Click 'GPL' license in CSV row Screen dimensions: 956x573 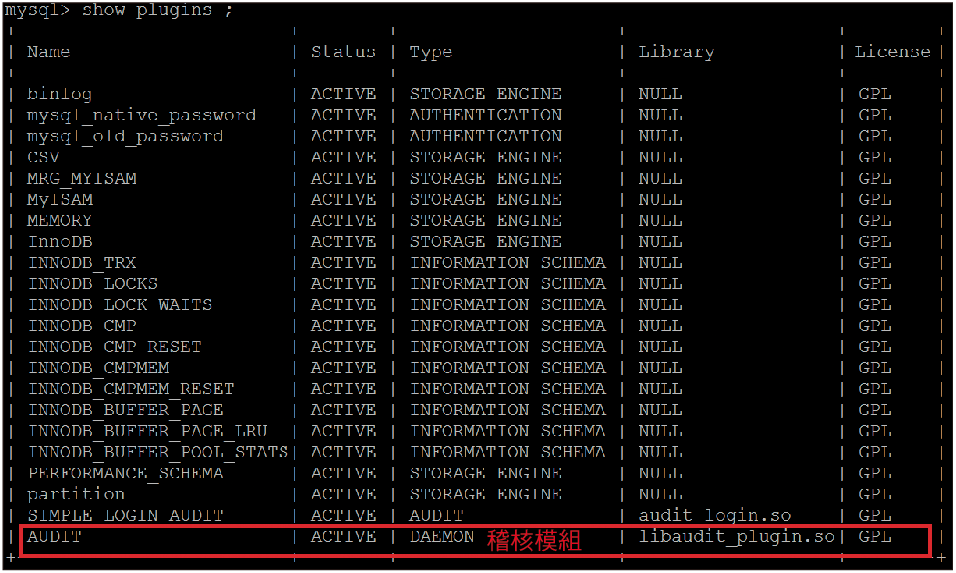[875, 157]
